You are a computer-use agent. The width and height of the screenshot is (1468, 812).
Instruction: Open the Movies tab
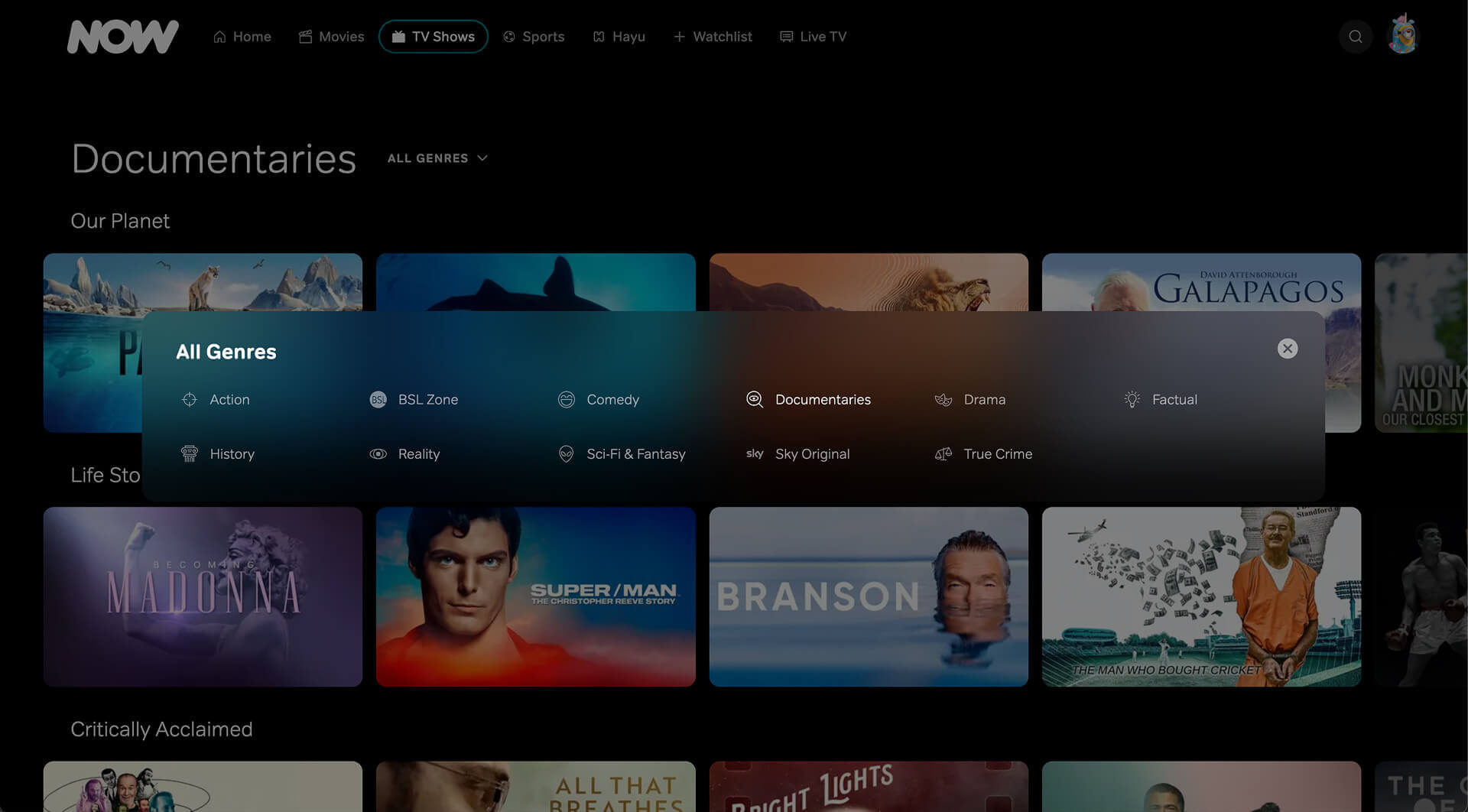point(331,37)
